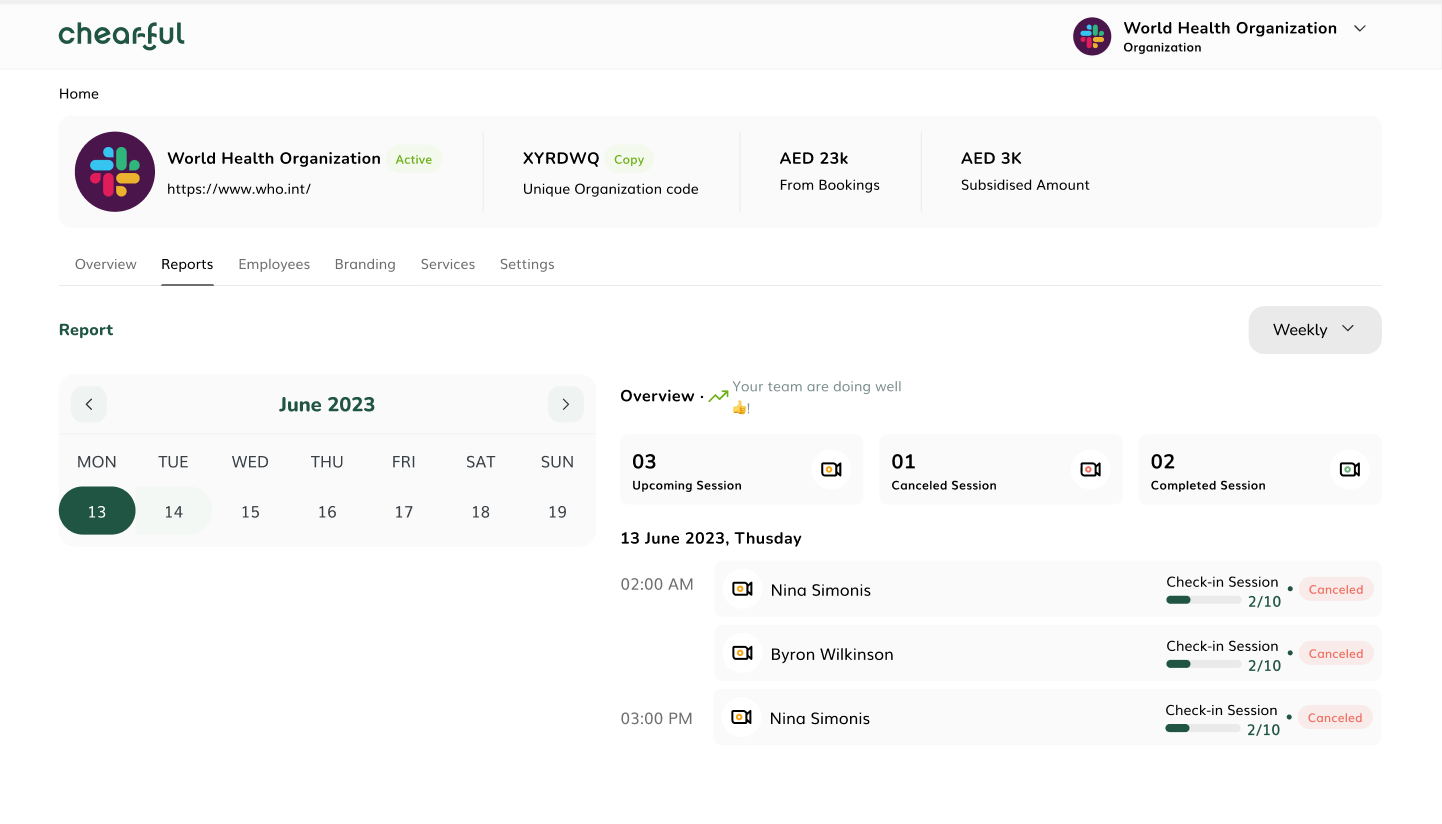Click the Canceled Session camera icon
This screenshot has width=1442, height=824.
1090,469
